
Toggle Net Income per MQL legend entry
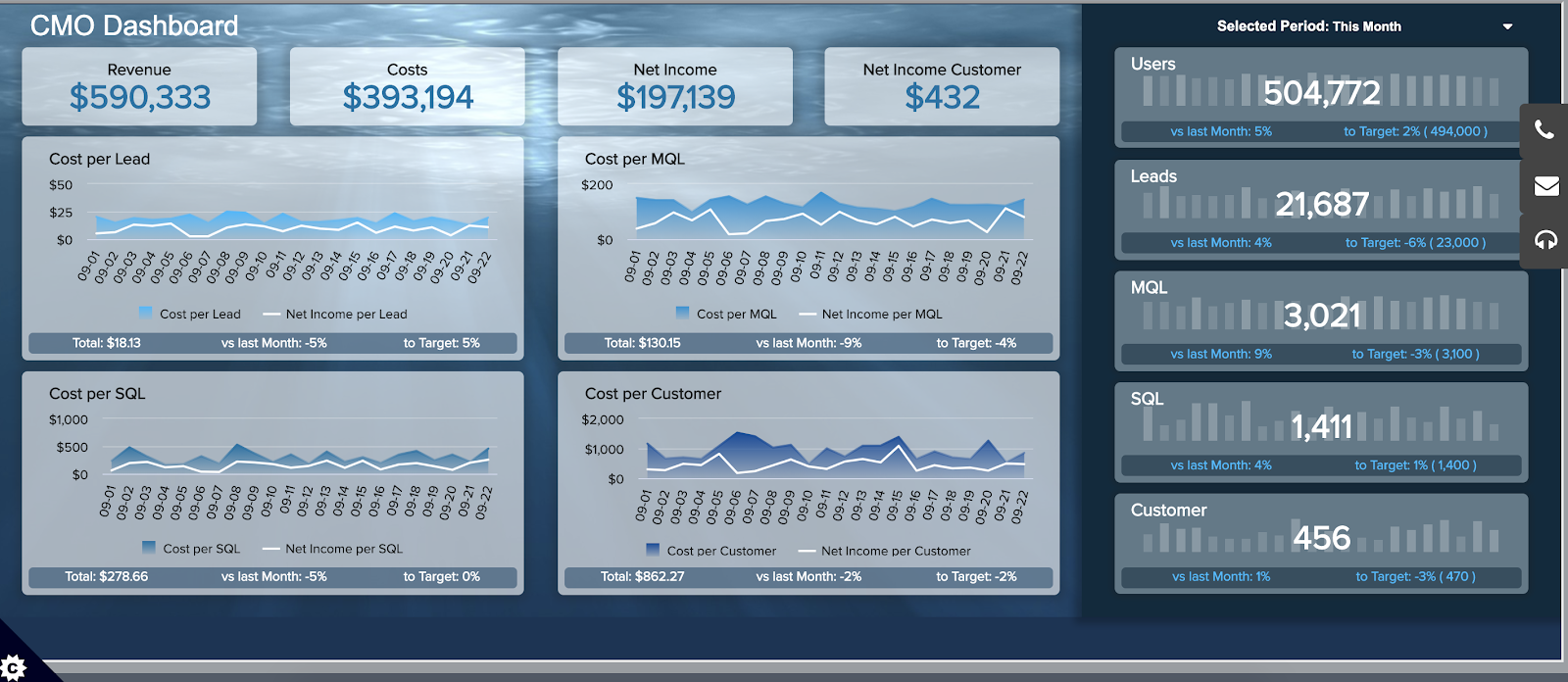tap(870, 314)
